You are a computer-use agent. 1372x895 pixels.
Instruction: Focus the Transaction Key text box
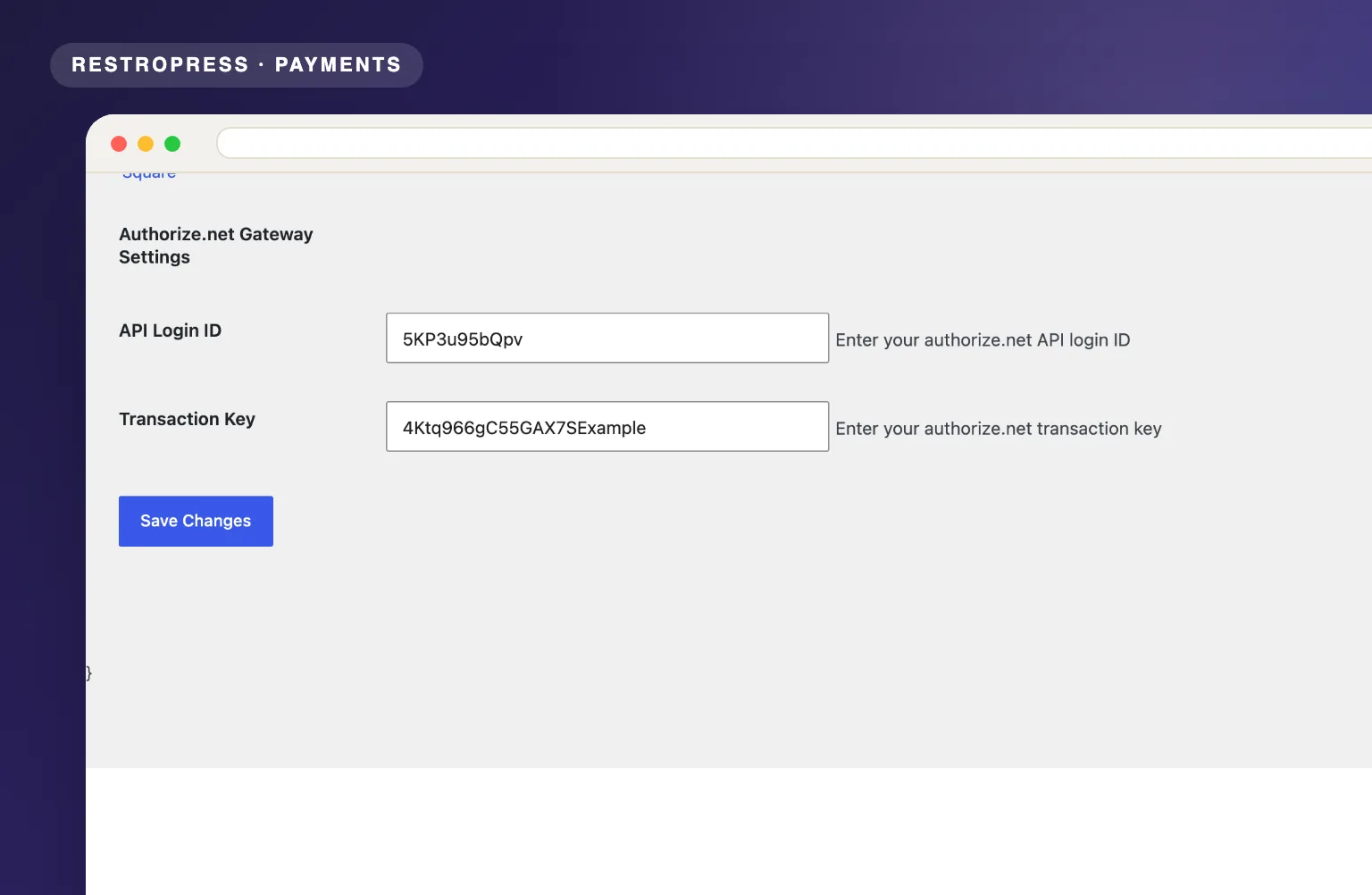click(x=607, y=426)
